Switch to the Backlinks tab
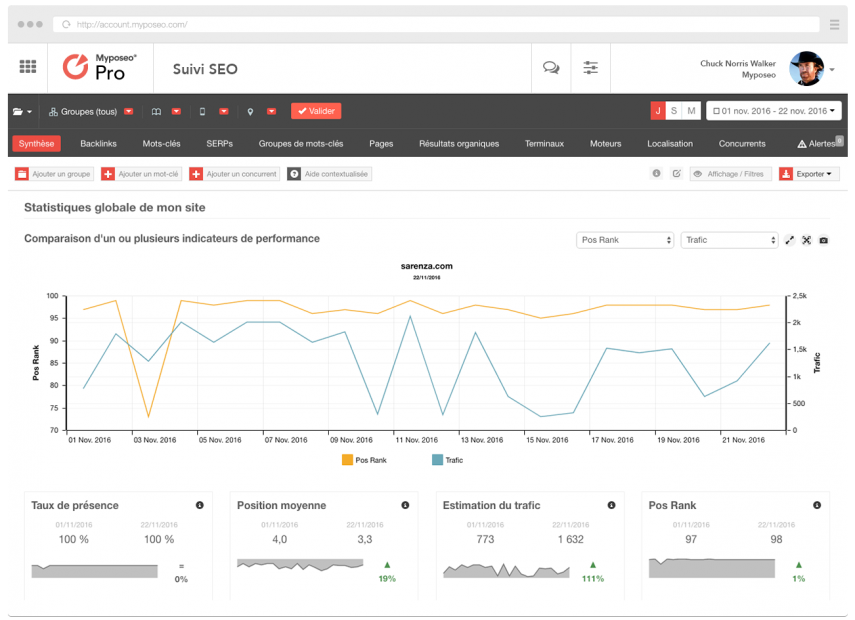855x620 pixels. pos(98,144)
